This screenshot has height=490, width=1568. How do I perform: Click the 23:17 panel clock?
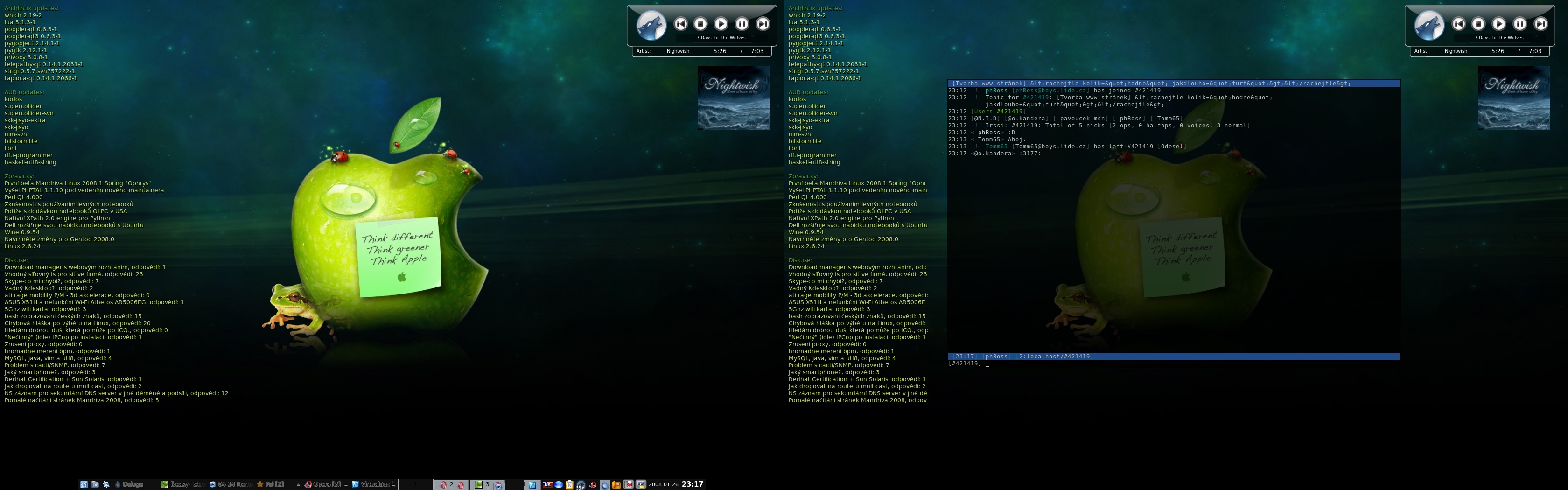click(x=693, y=484)
